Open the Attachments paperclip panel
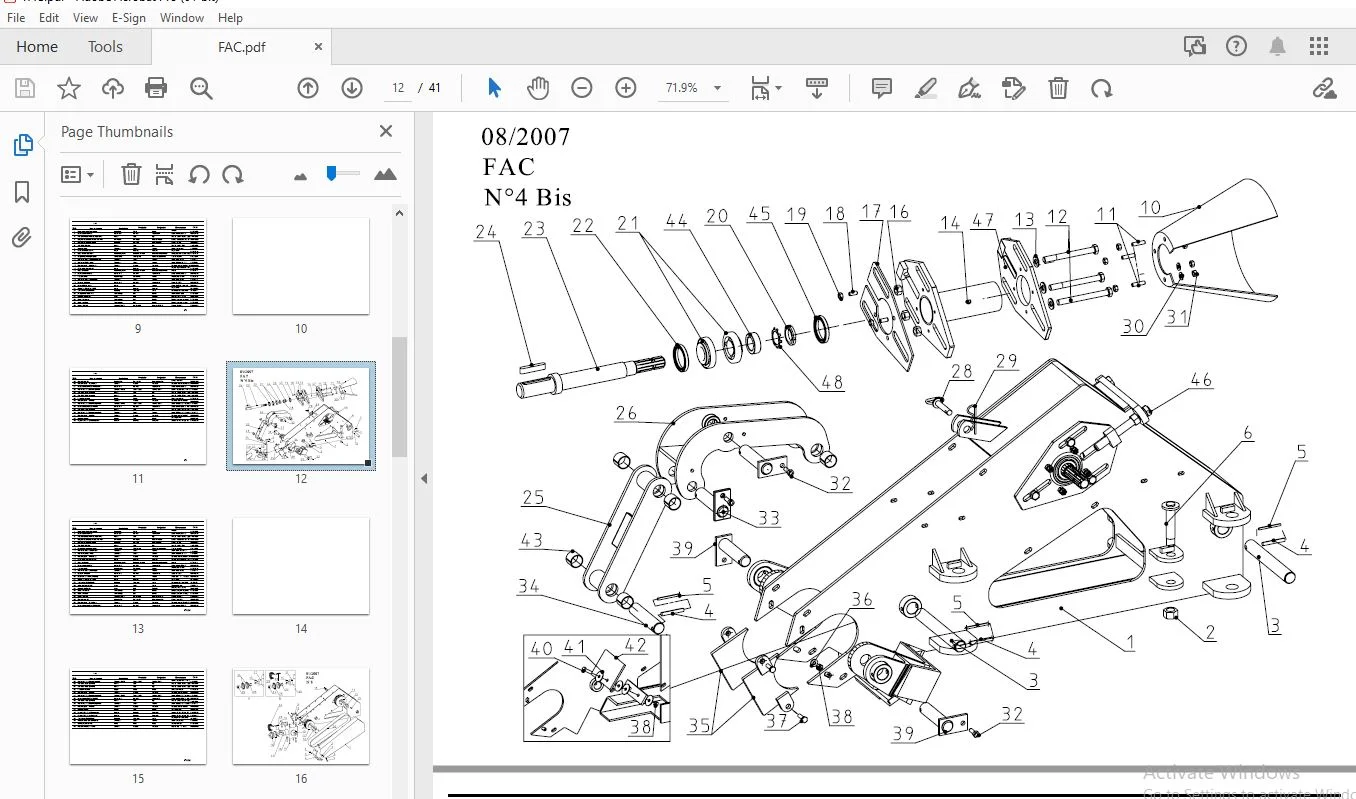1356x799 pixels. click(22, 238)
